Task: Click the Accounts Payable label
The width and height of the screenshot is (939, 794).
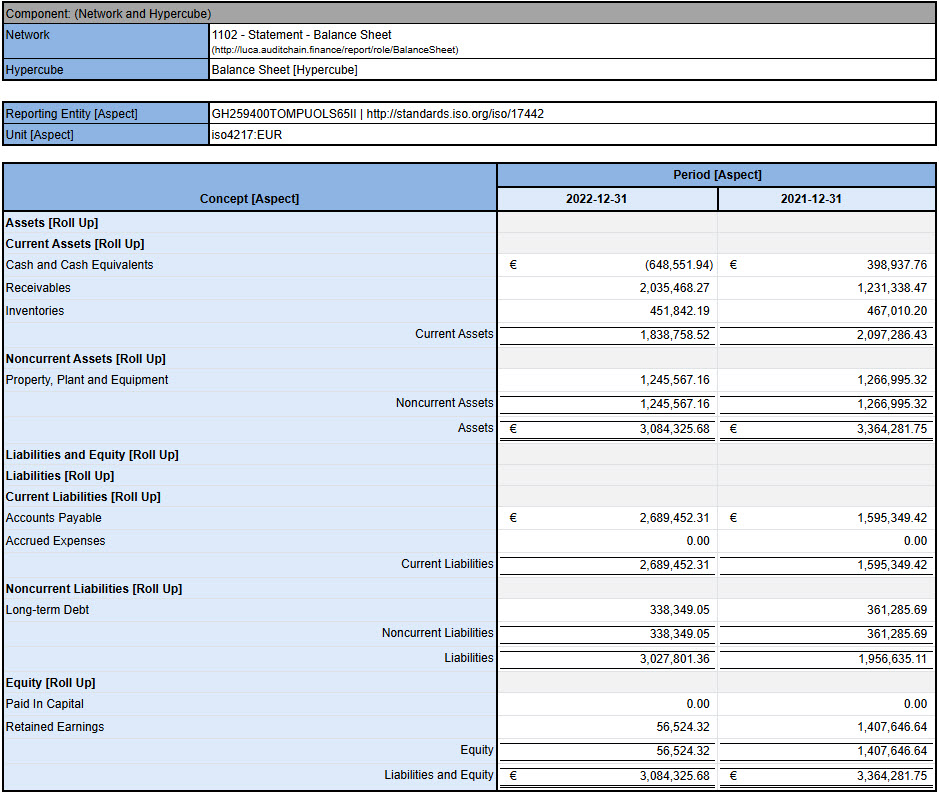Action: [x=53, y=517]
